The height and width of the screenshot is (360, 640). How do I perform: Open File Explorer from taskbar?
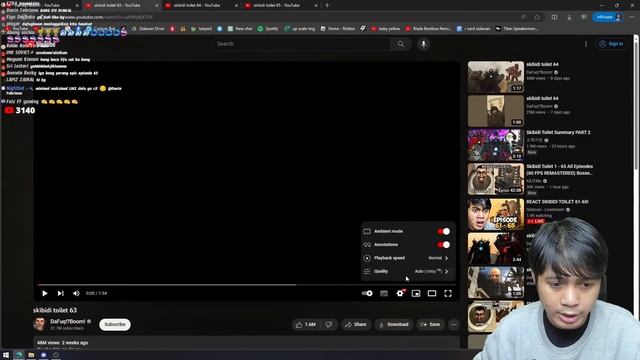click(x=31, y=355)
